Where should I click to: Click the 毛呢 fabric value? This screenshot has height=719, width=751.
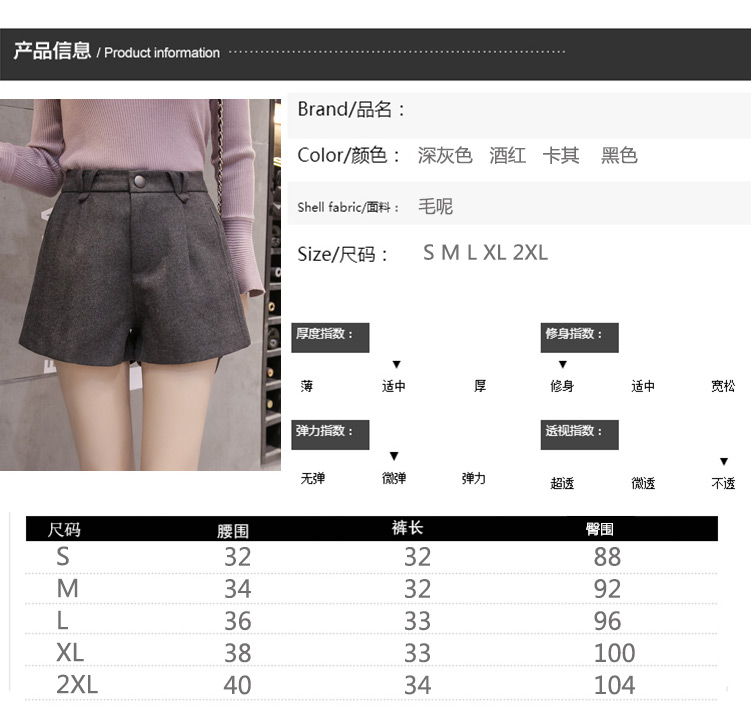(435, 207)
